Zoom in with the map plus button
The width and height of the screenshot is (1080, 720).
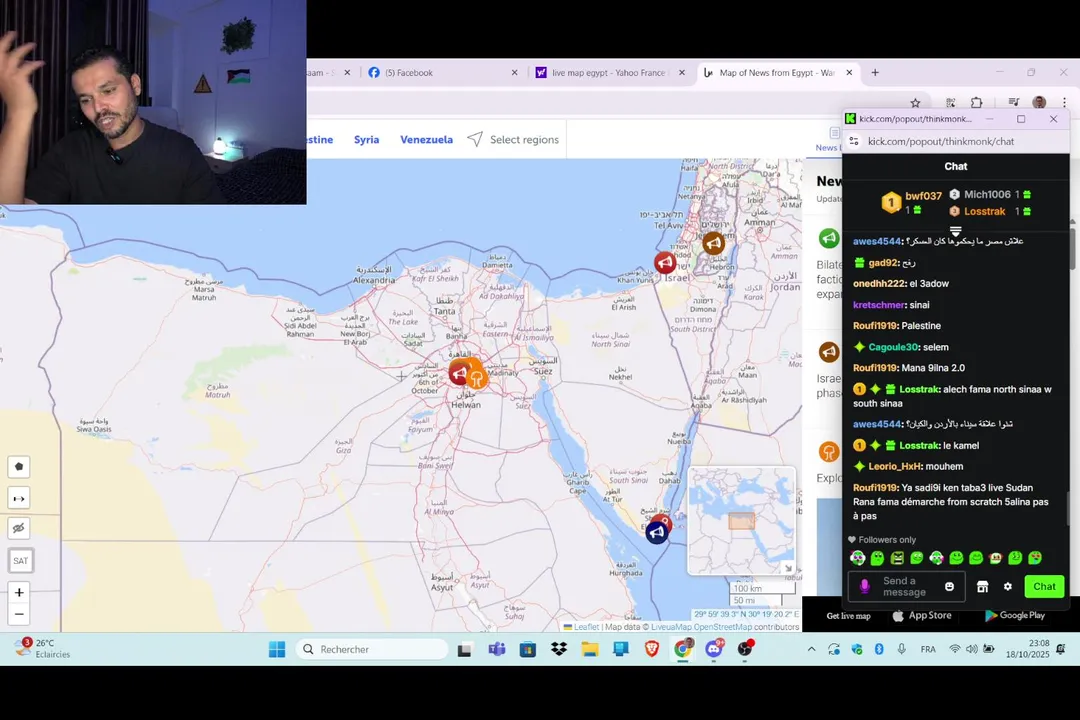coord(19,593)
